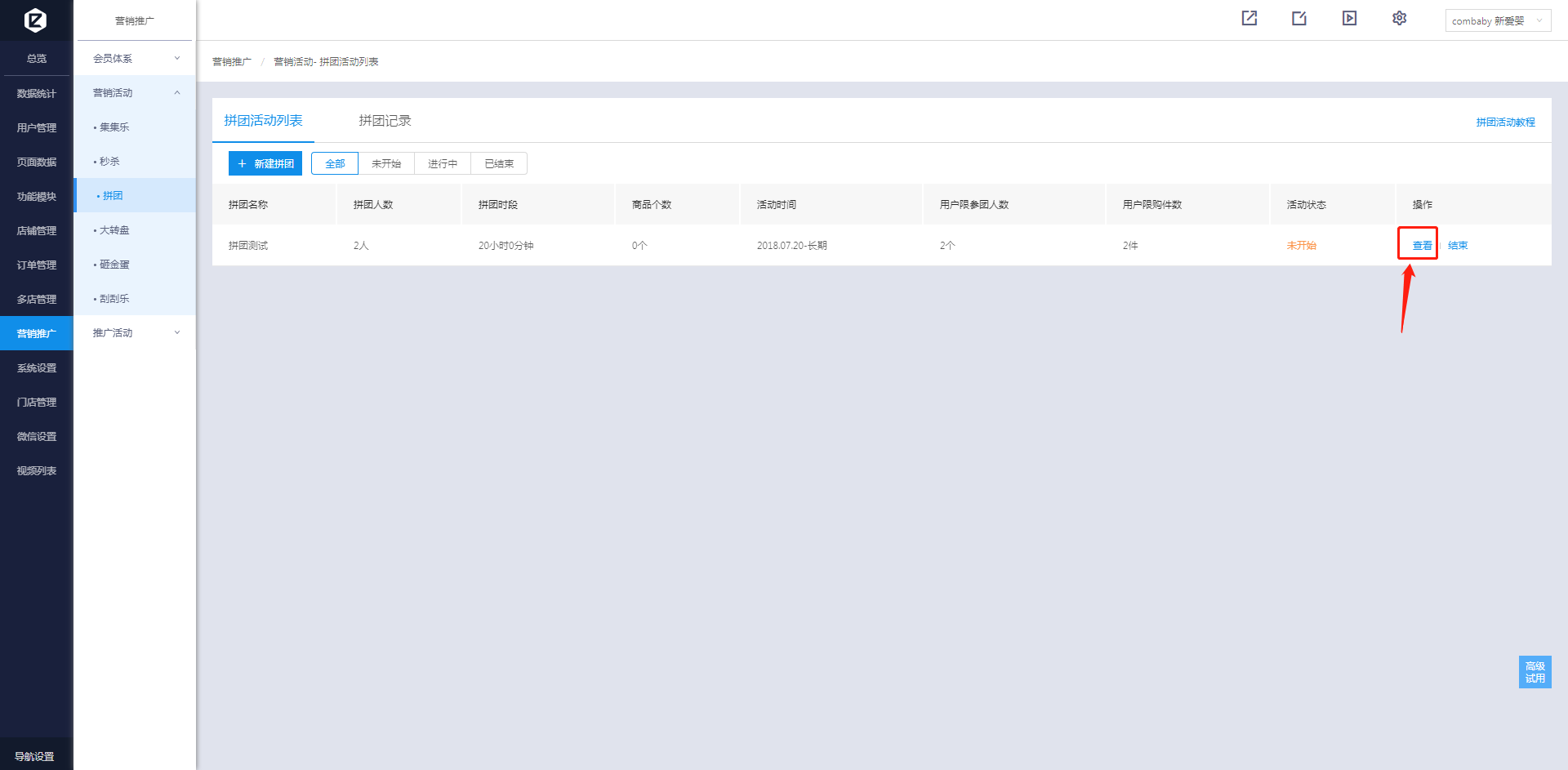Screen dimensions: 1568x770
Task: Open the 拼团活动教程 tutorial link
Action: pos(1505,122)
